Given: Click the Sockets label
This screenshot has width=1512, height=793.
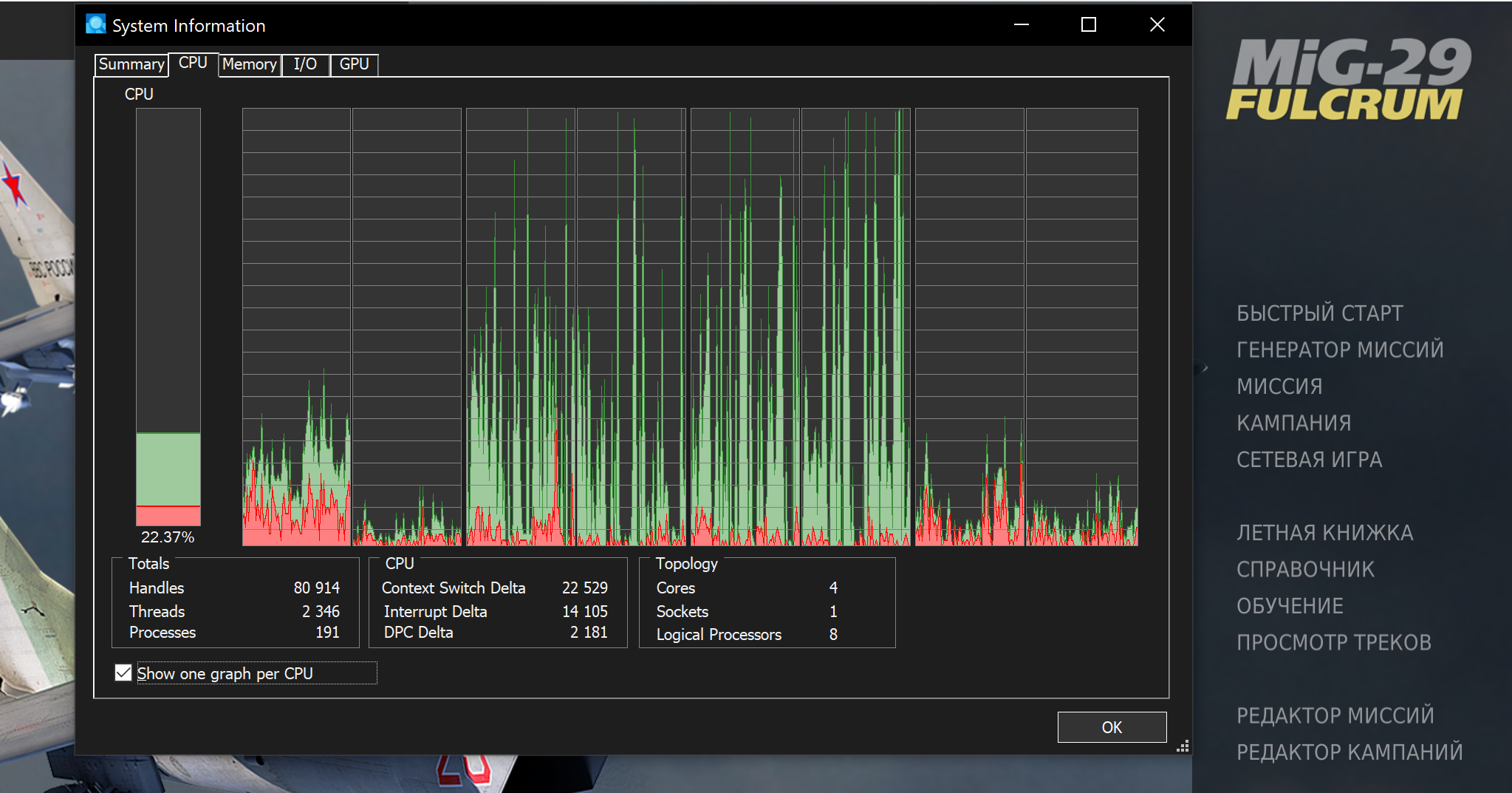Looking at the screenshot, I should pyautogui.click(x=683, y=611).
